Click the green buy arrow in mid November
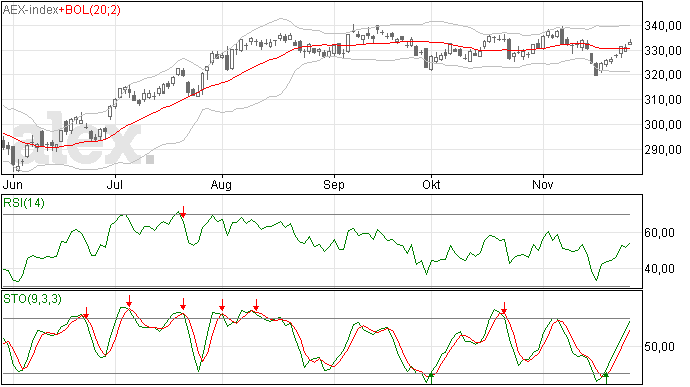The image size is (690, 387). tap(606, 378)
